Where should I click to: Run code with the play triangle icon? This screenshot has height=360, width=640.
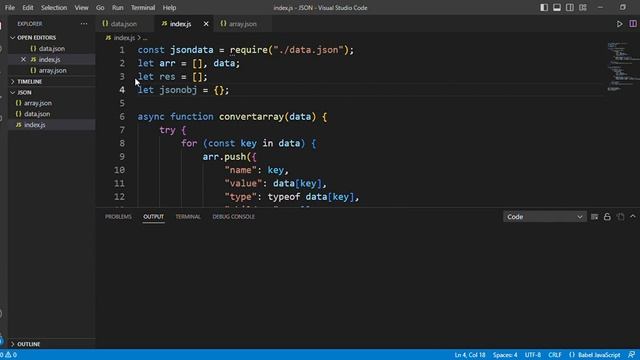[x=619, y=24]
